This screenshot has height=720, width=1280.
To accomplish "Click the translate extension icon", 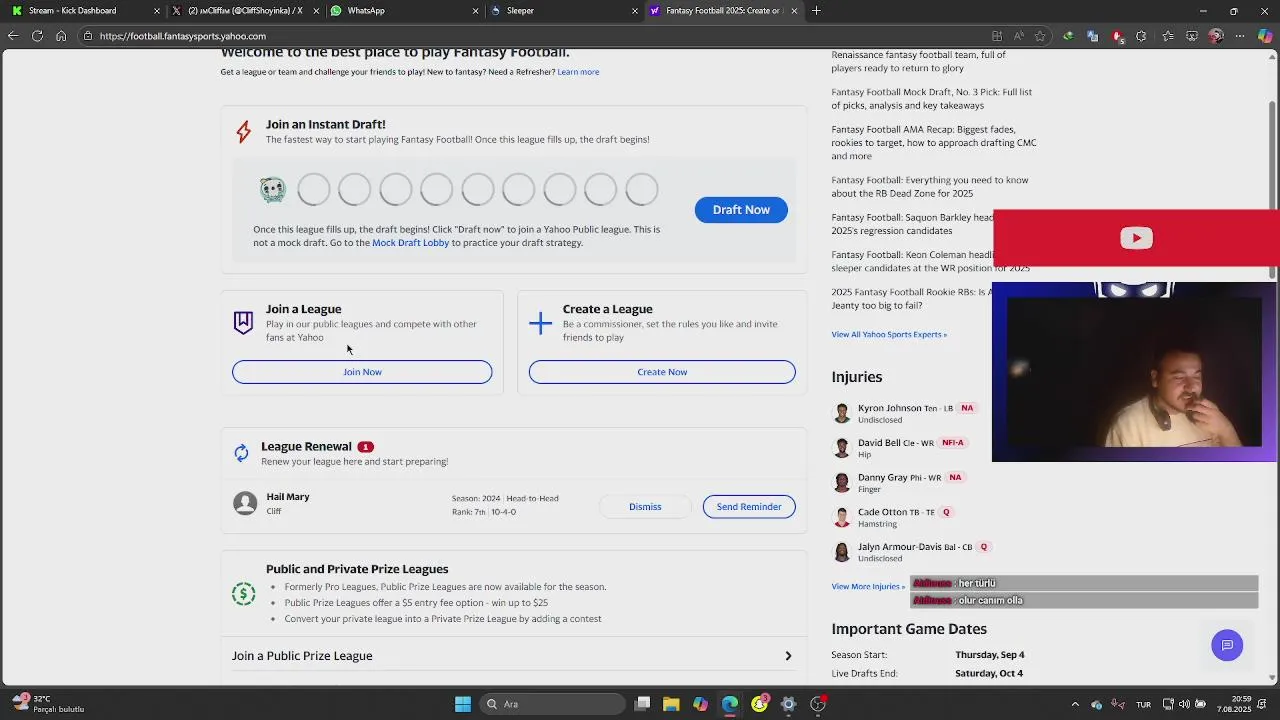I will pos(1093,36).
